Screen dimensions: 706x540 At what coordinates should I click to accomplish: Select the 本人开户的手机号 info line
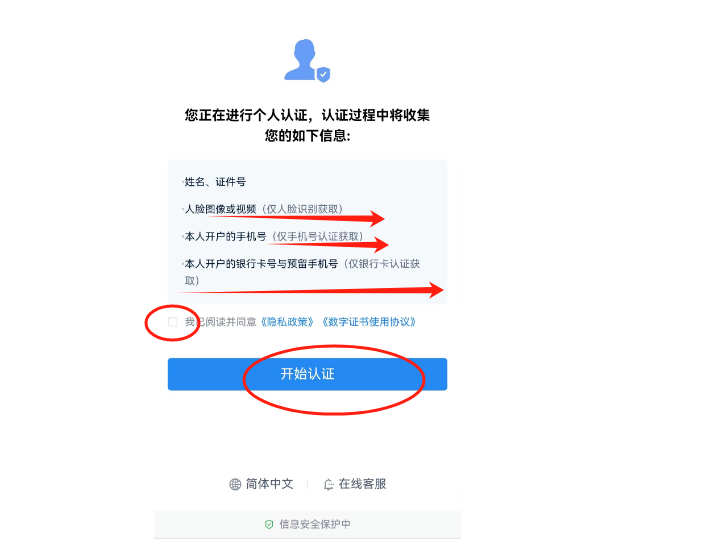pos(274,236)
